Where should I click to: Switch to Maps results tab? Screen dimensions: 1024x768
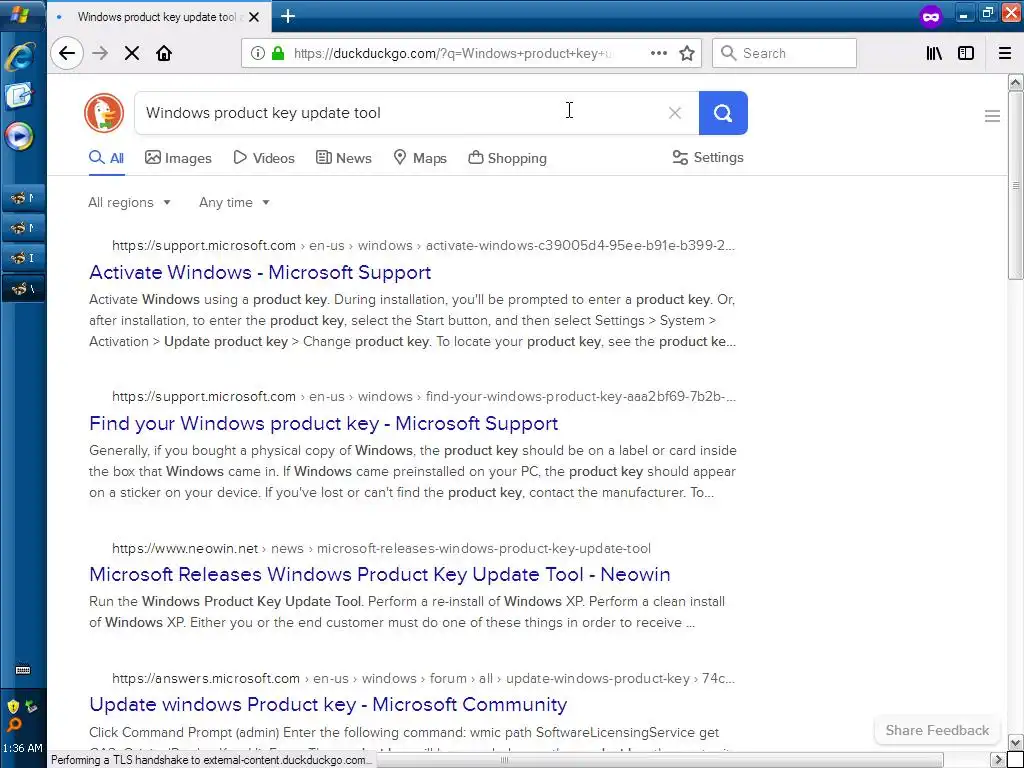(x=420, y=158)
